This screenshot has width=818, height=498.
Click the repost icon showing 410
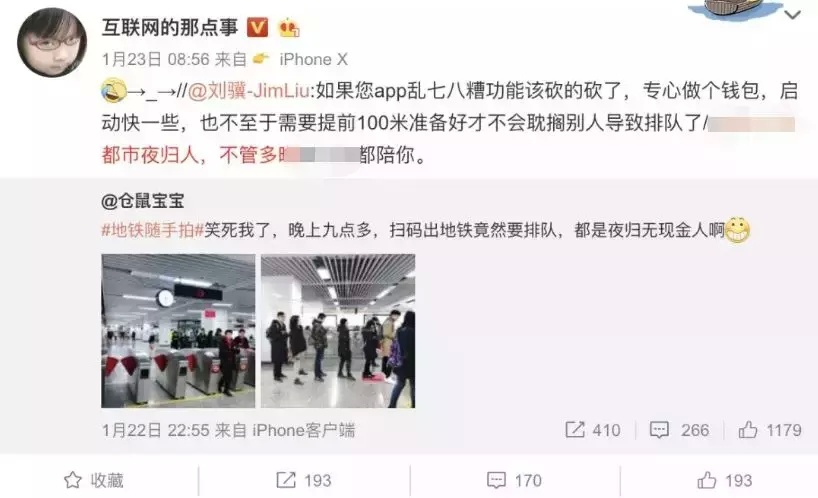(x=574, y=430)
